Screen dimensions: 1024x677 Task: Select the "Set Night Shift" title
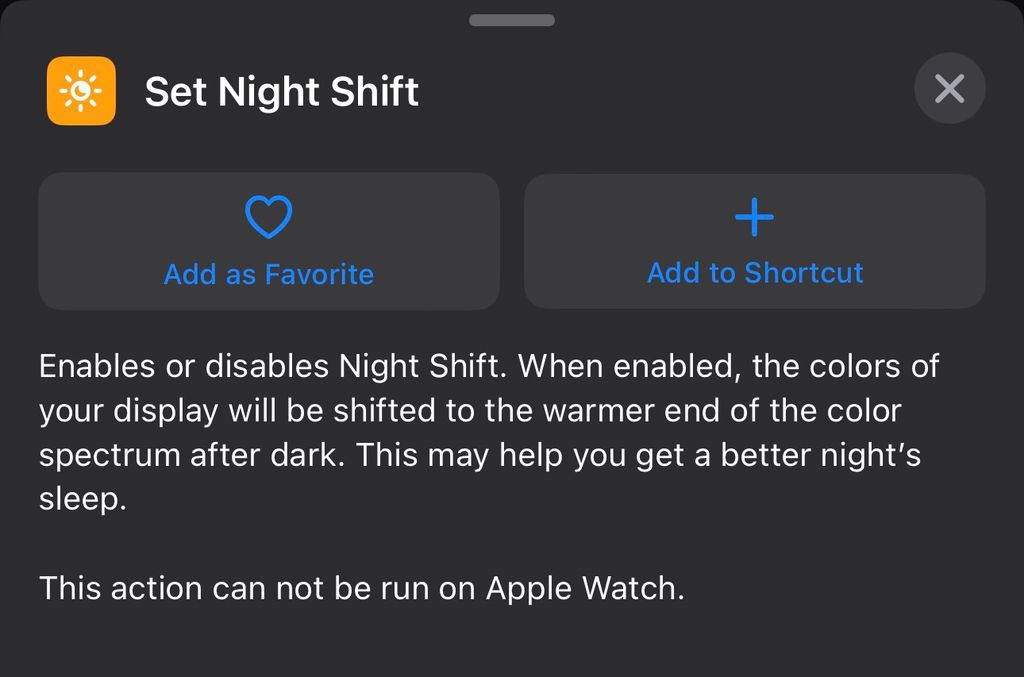pos(281,92)
